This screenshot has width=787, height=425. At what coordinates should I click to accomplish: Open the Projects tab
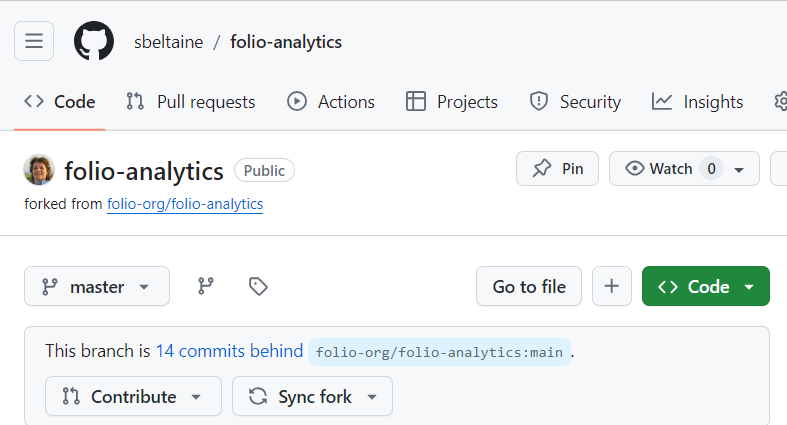point(452,102)
